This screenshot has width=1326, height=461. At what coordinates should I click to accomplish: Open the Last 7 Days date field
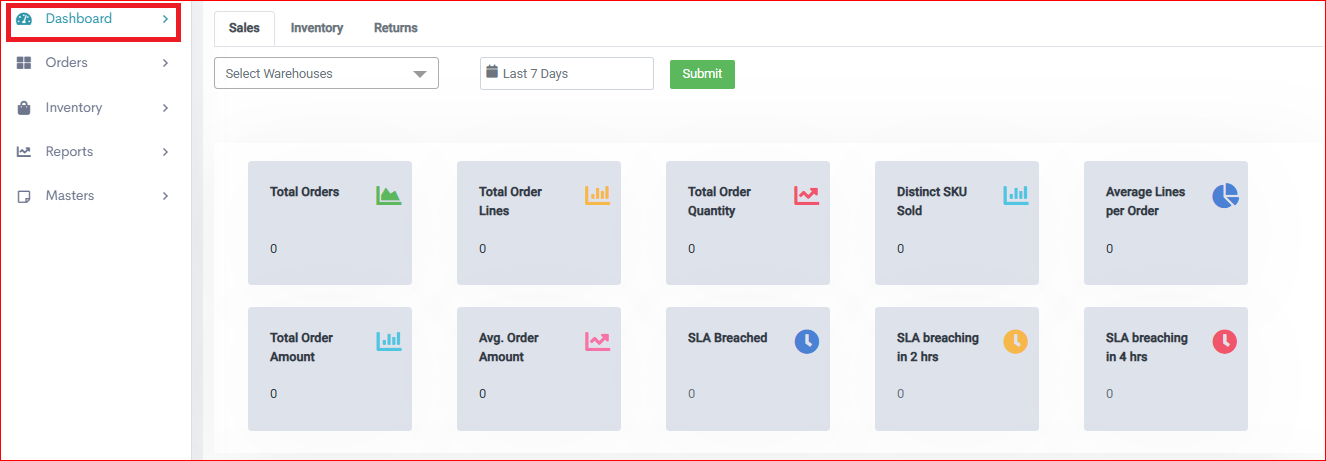tap(567, 73)
